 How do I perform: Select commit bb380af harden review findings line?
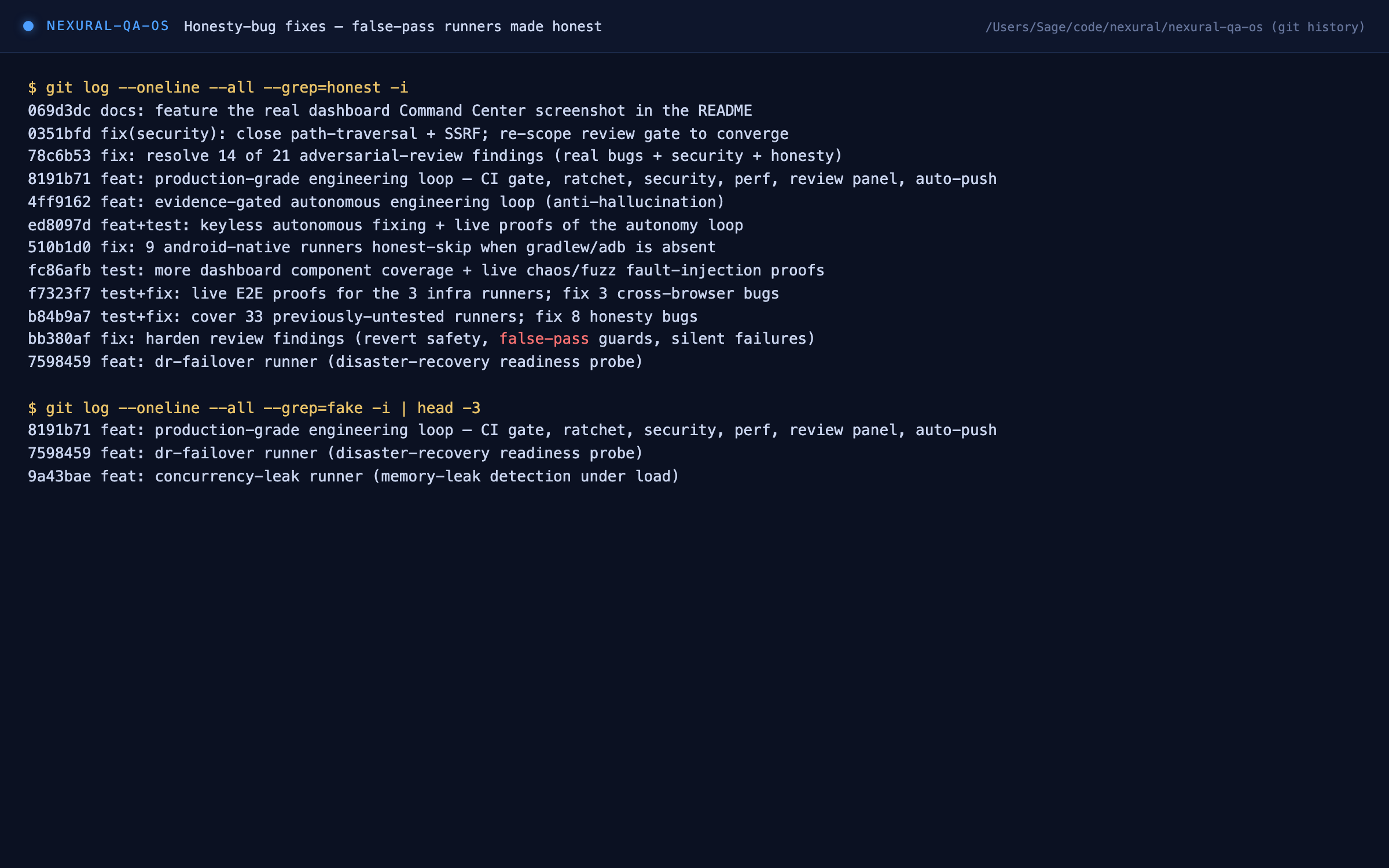click(x=421, y=339)
